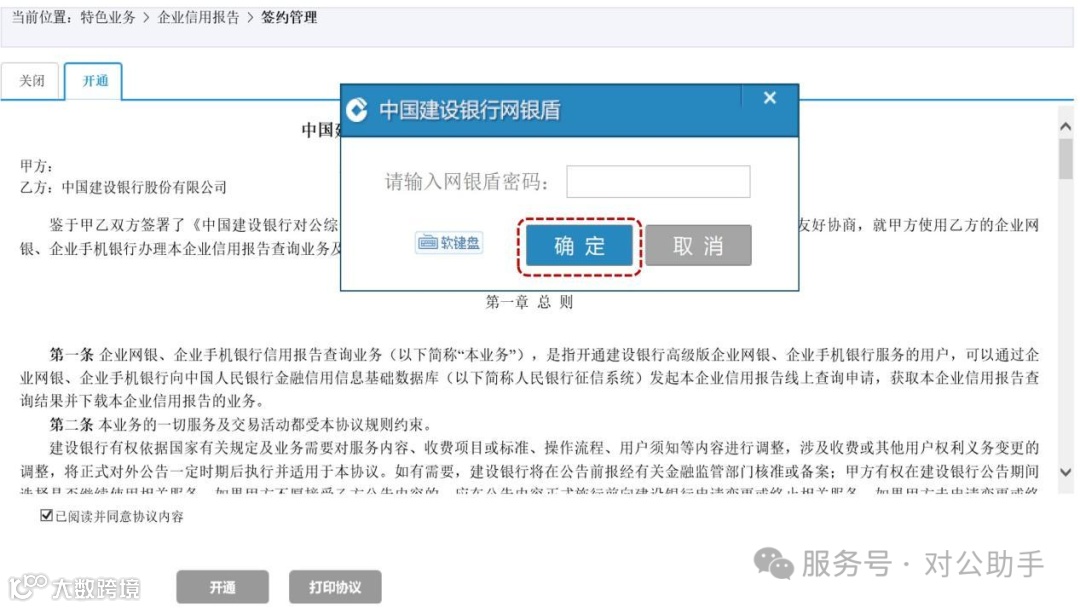
Task: Click the CCB logo in dialog title
Action: pyautogui.click(x=357, y=109)
